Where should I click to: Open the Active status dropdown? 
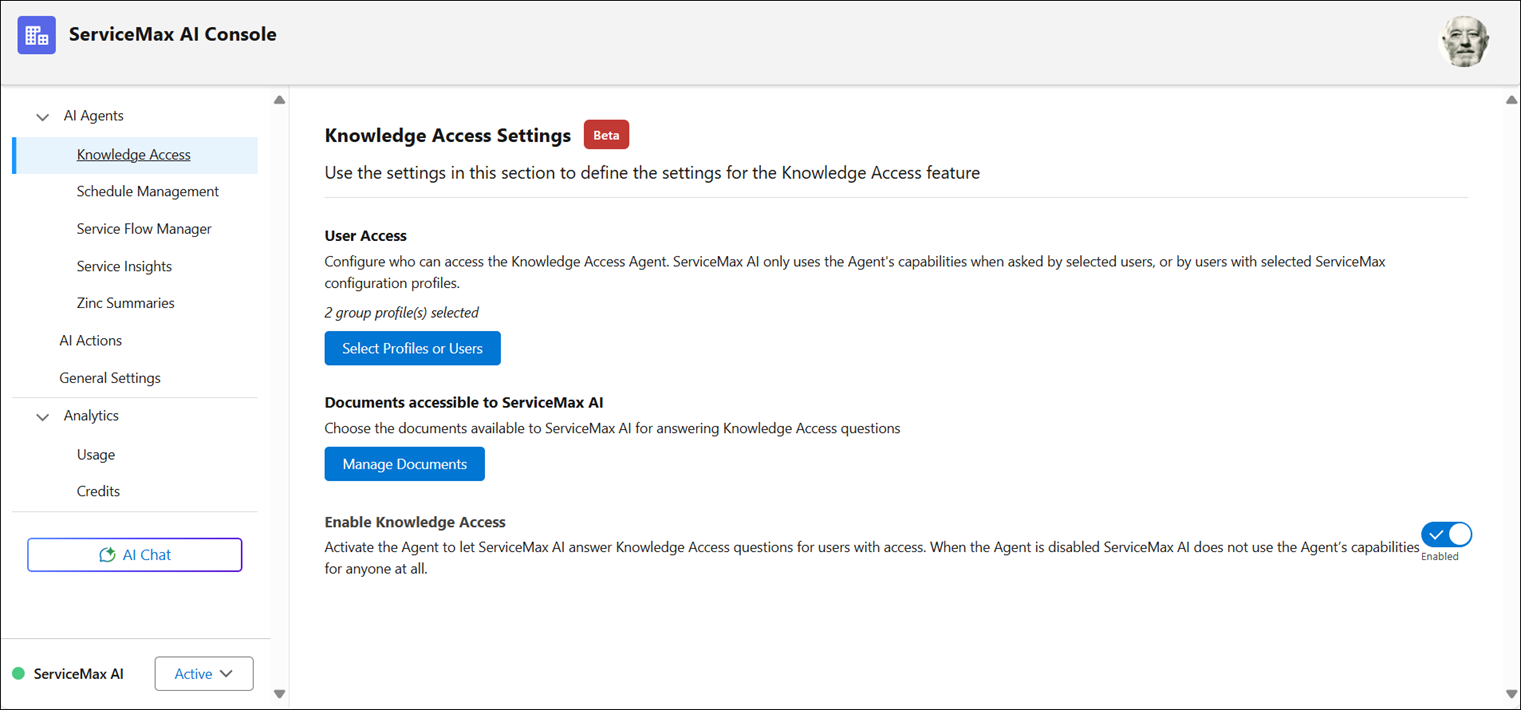point(204,674)
